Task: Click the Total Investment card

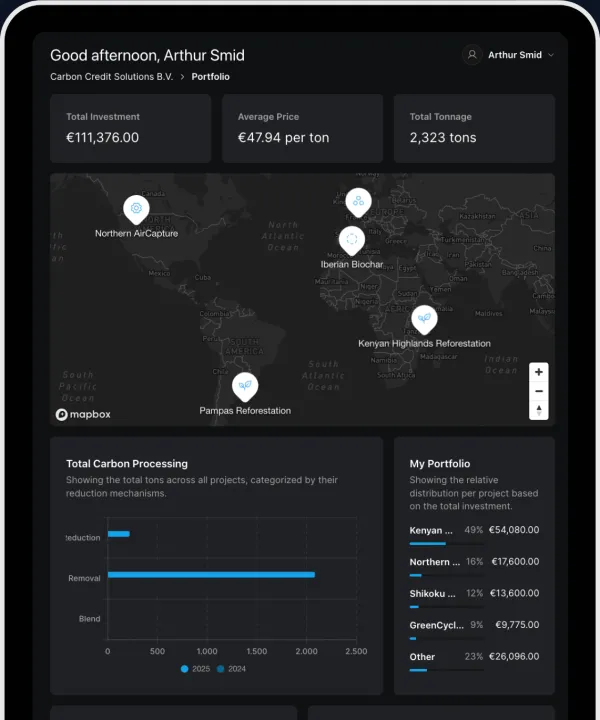Action: [131, 128]
